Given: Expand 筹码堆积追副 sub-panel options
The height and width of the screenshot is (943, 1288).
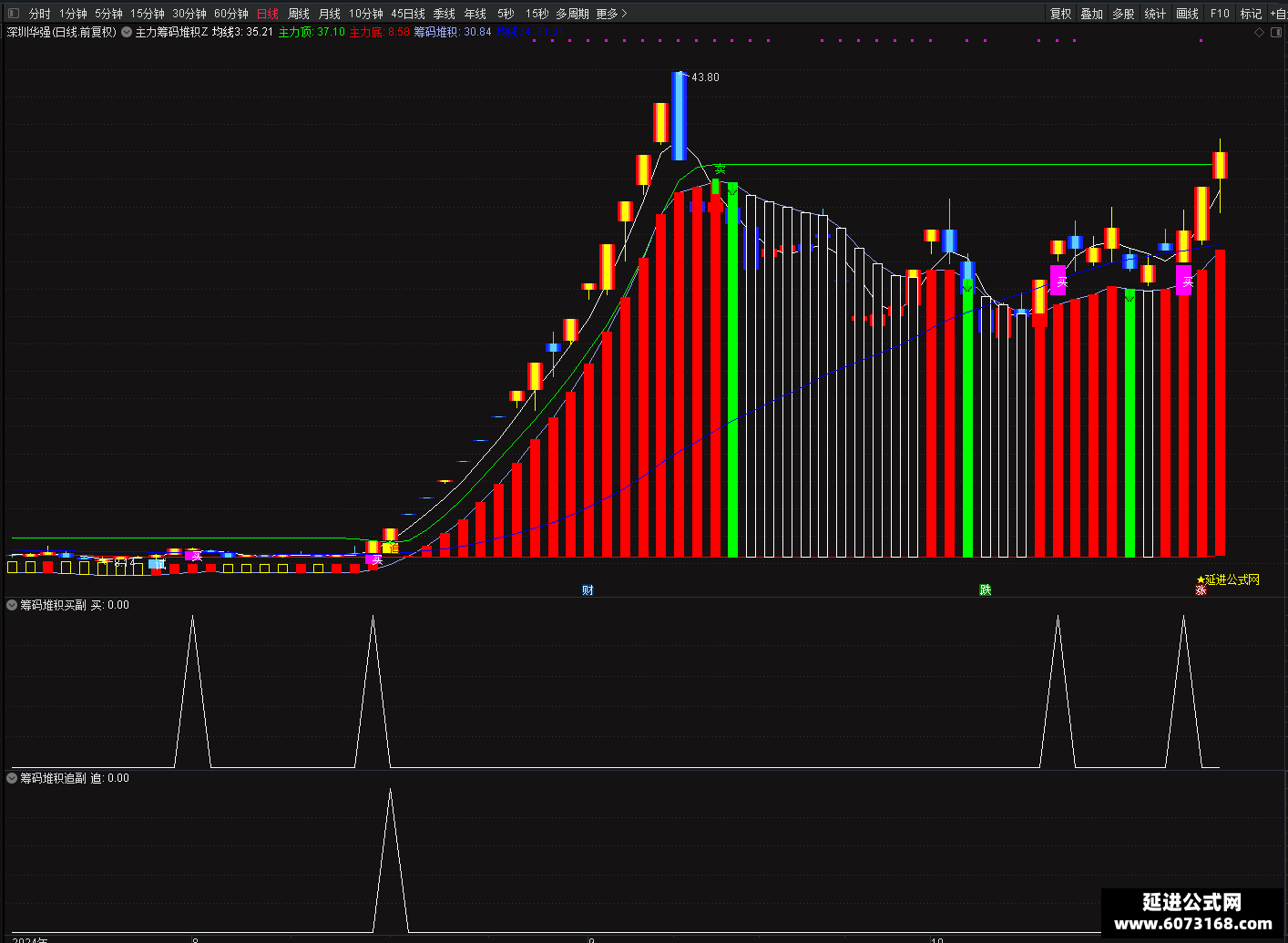Looking at the screenshot, I should pyautogui.click(x=12, y=778).
